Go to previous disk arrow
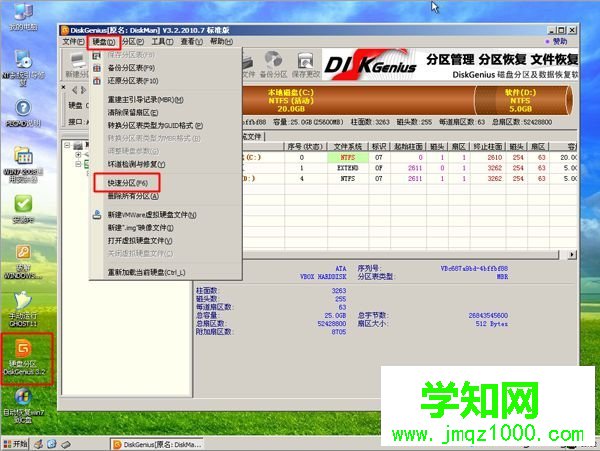600x451 pixels. [x=75, y=90]
